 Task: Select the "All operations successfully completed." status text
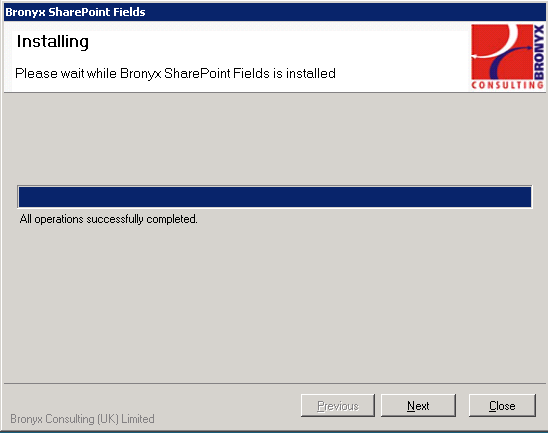coord(108,219)
